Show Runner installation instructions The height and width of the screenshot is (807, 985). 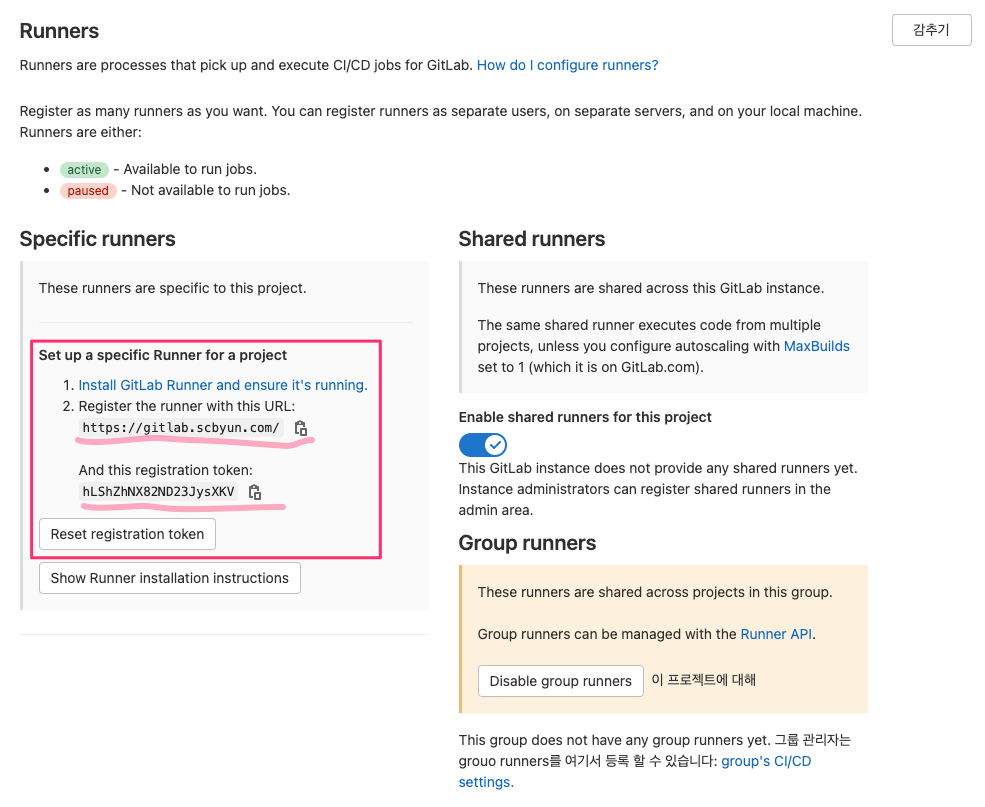[x=169, y=578]
